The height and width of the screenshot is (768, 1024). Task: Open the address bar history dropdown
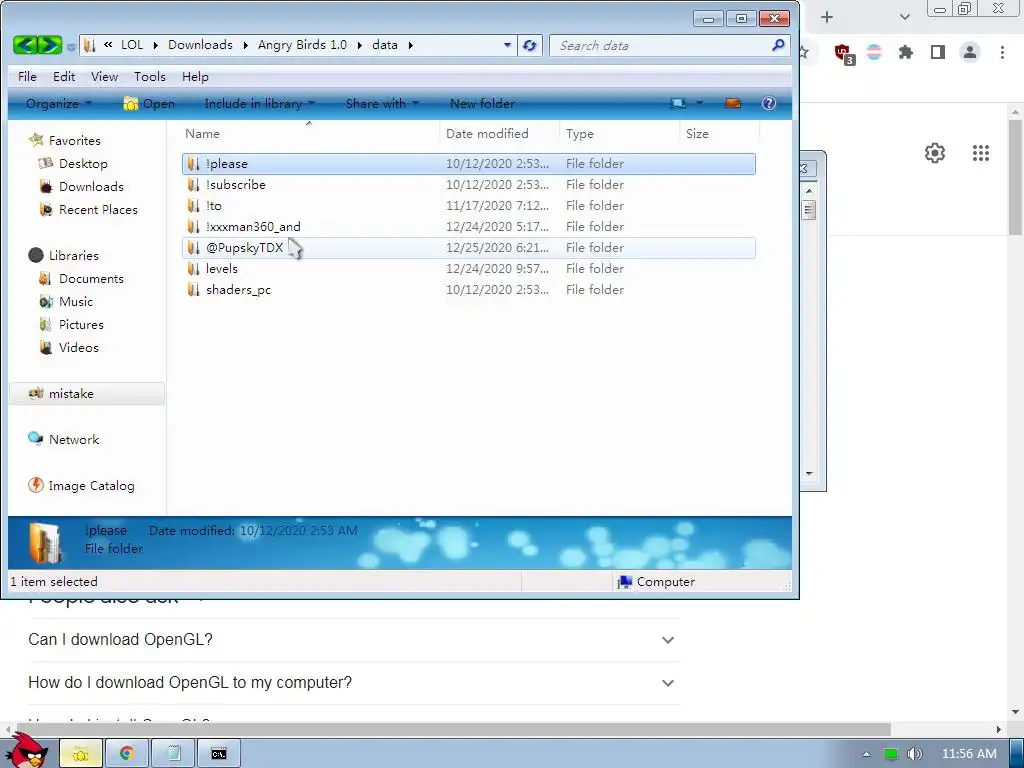pyautogui.click(x=507, y=45)
